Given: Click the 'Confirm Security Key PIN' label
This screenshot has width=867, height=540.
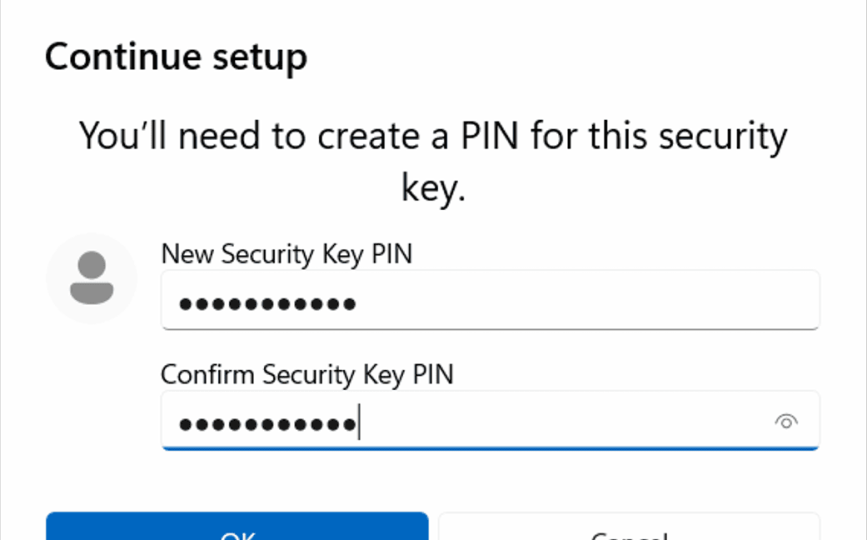Looking at the screenshot, I should tap(307, 375).
